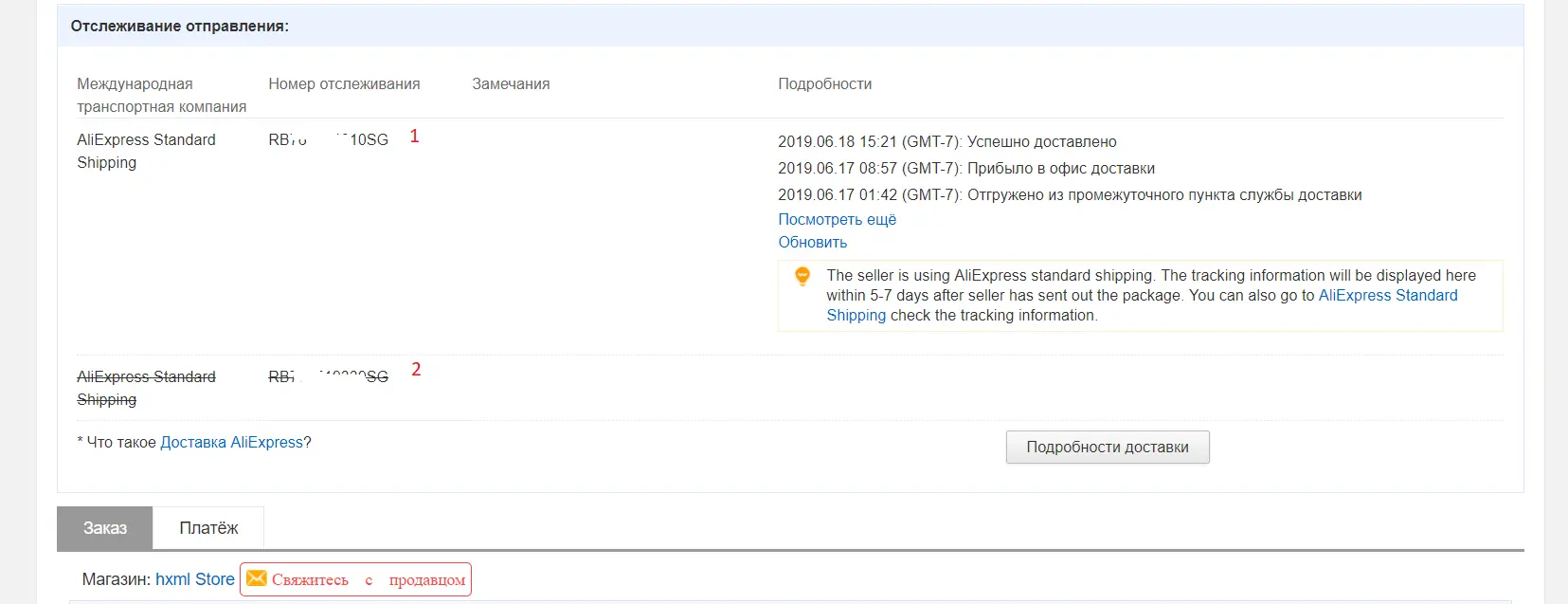1568x604 pixels.
Task: Click the Номер отслеживания column header
Action: coord(344,83)
